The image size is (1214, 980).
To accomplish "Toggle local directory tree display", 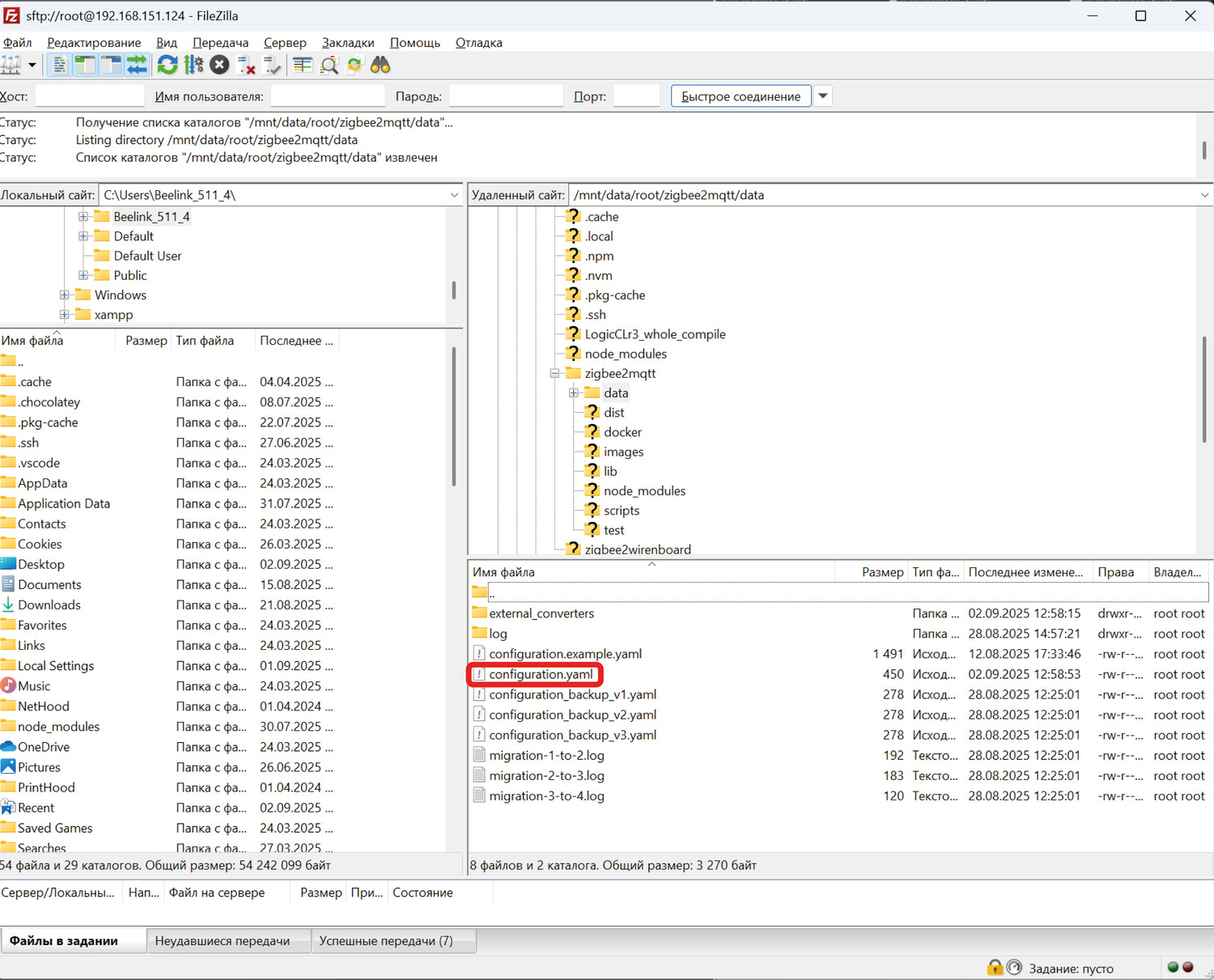I will [x=85, y=66].
